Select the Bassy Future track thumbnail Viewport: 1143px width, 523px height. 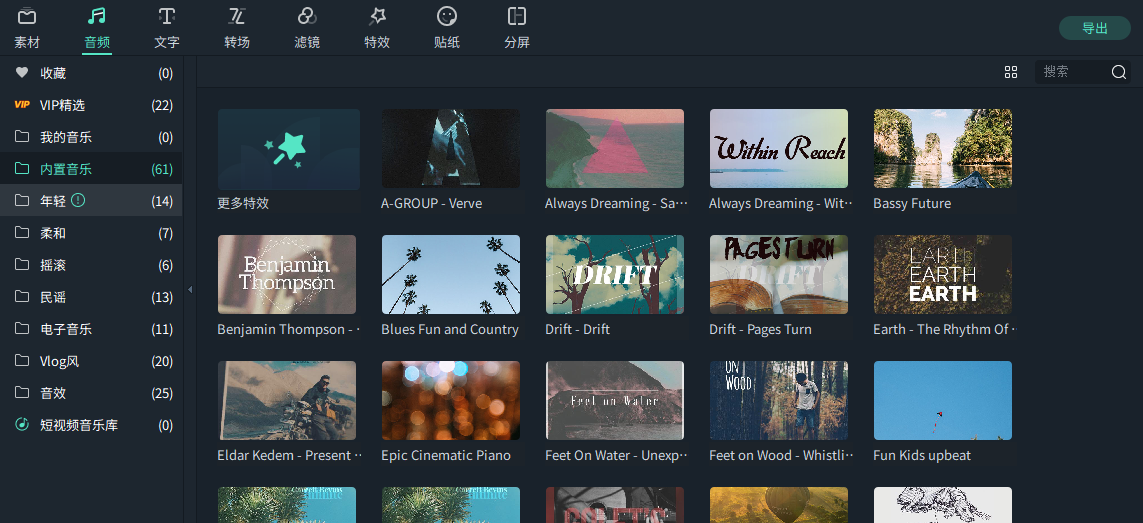[943, 149]
